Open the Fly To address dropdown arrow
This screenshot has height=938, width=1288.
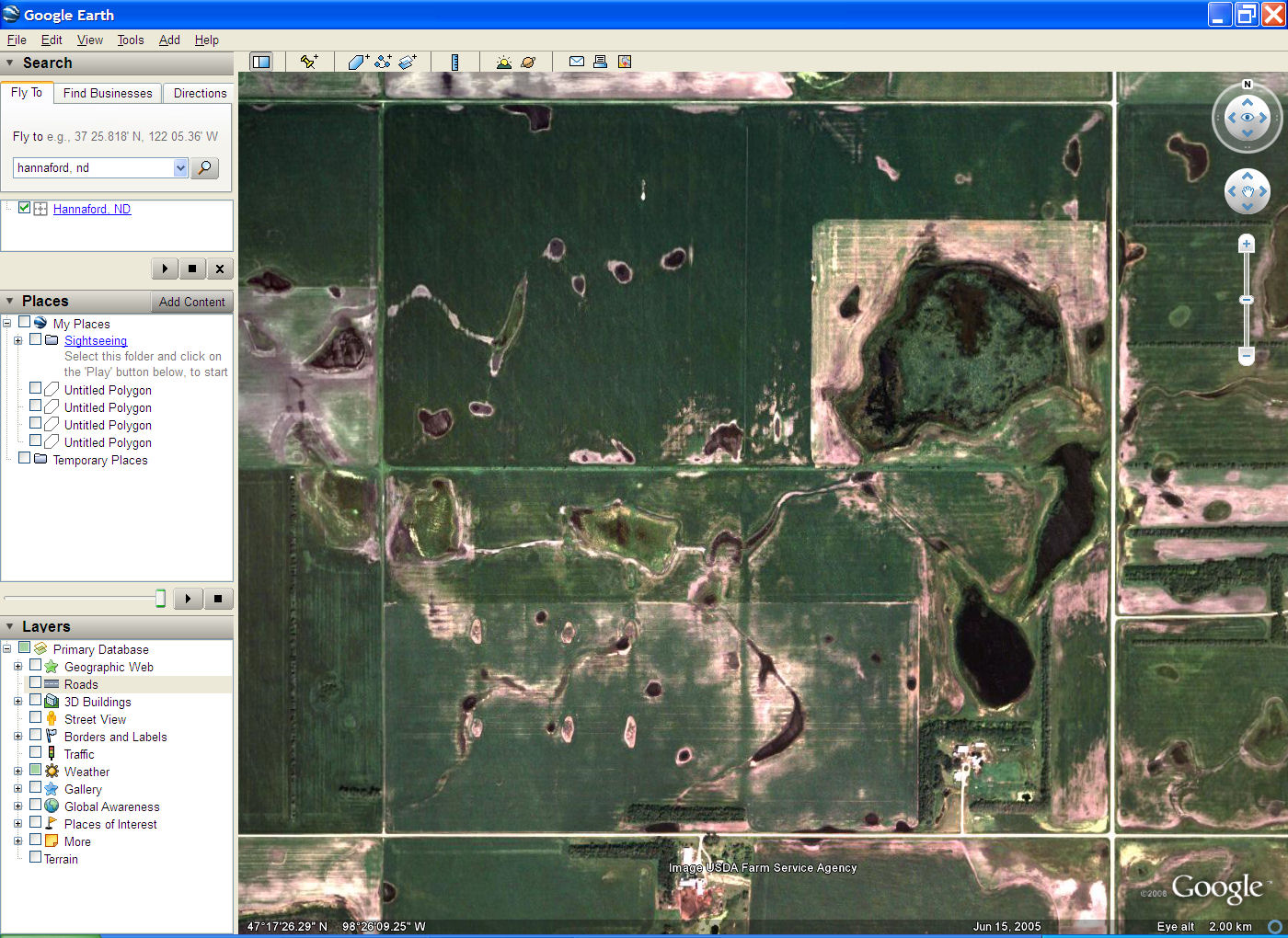(180, 167)
